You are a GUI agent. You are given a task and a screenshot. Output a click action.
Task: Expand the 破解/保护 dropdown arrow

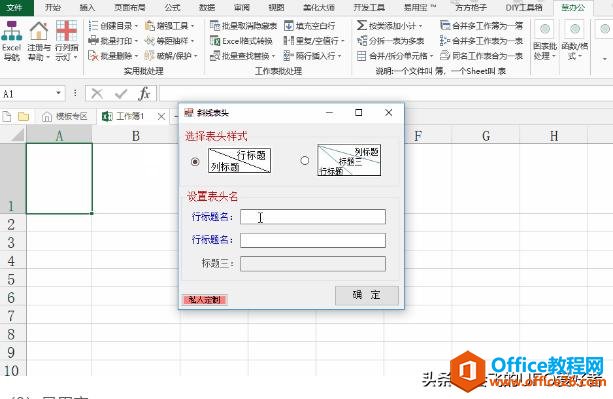(196, 56)
